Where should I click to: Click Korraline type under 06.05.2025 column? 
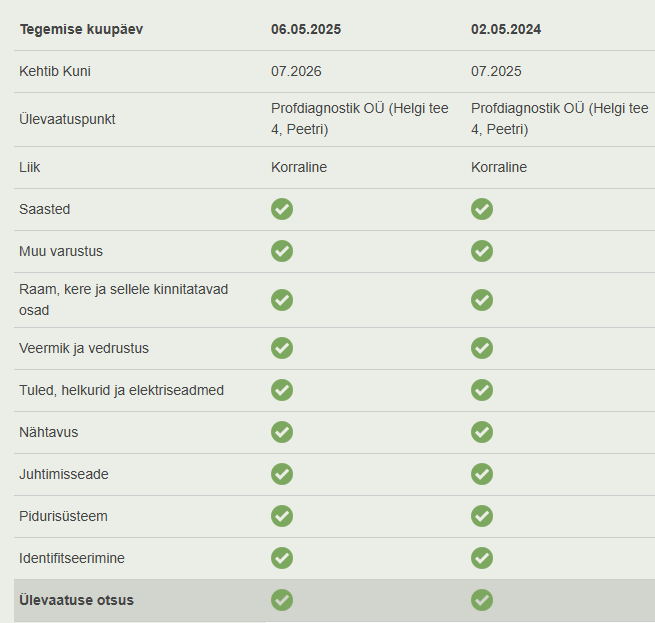click(299, 167)
